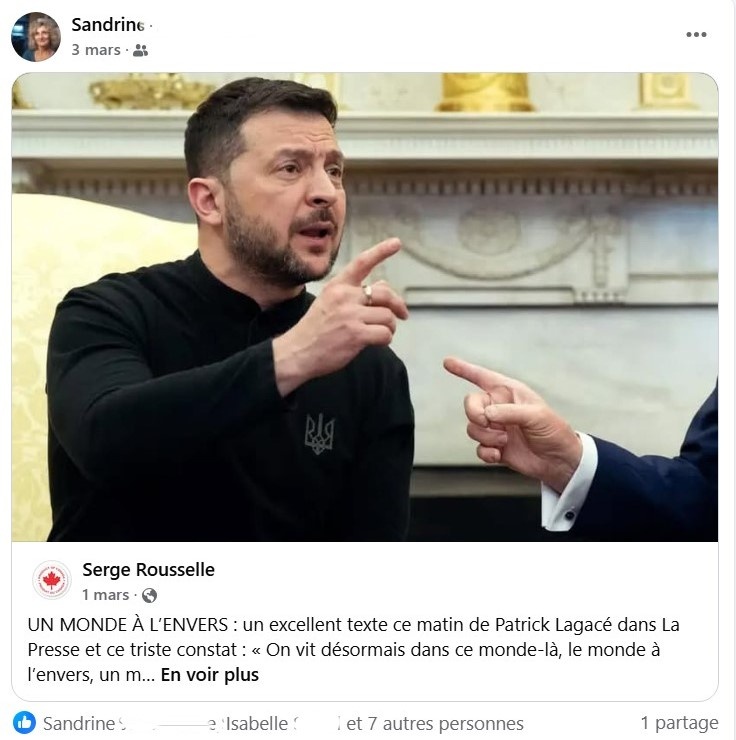
Task: Expand the text with 'En voir plus'
Action: 209,675
